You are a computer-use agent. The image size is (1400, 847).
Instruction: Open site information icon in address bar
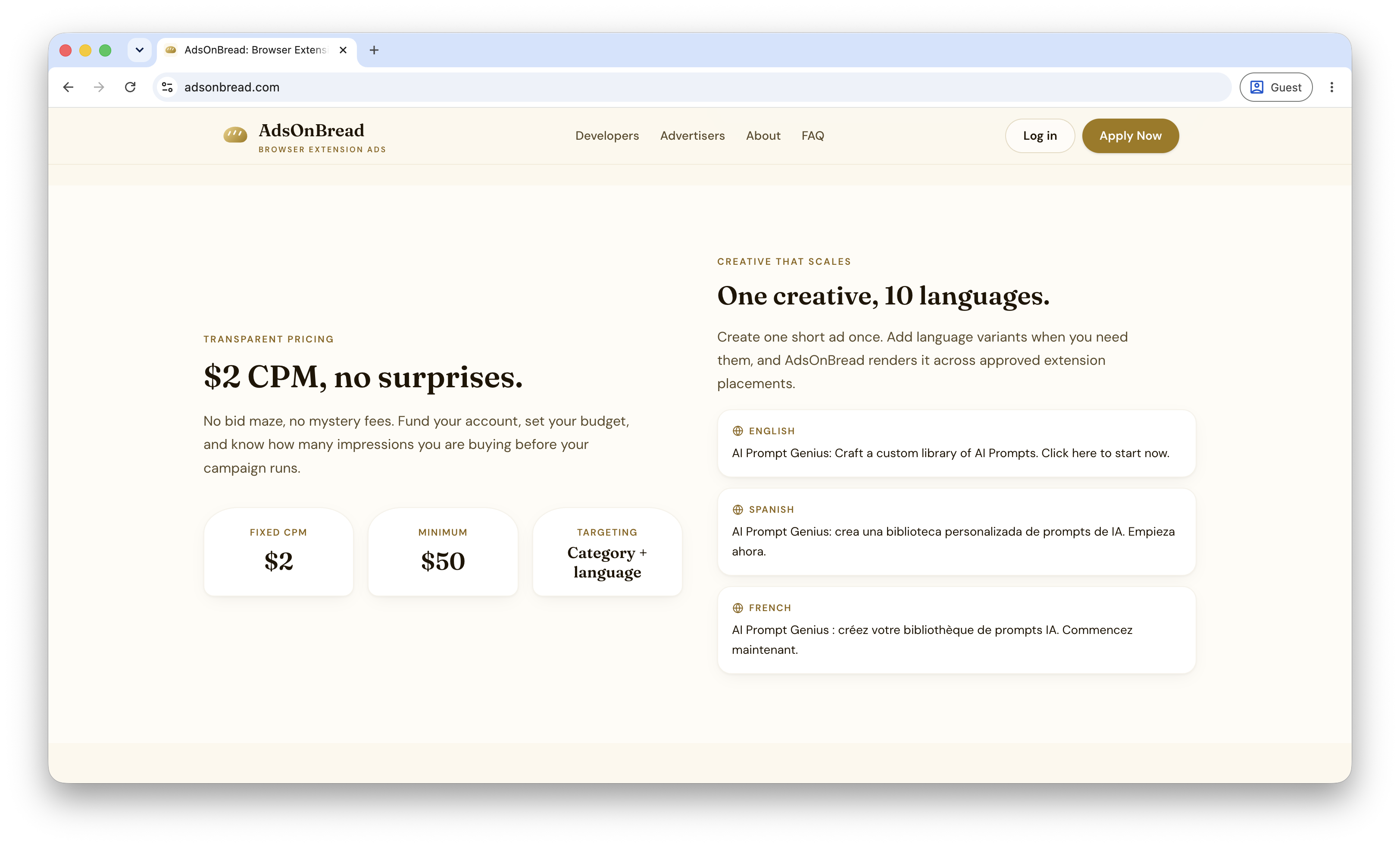(167, 87)
